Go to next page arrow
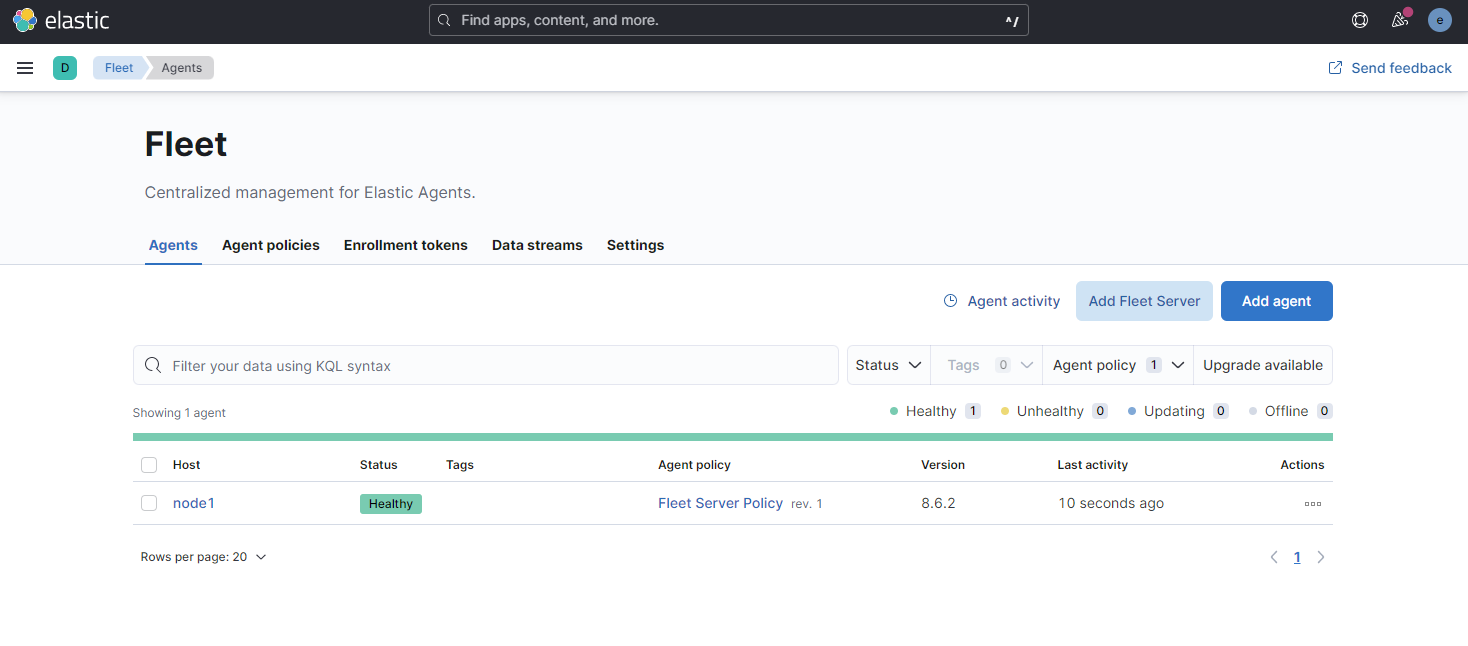Screen dimensions: 1468x646 pos(1321,557)
